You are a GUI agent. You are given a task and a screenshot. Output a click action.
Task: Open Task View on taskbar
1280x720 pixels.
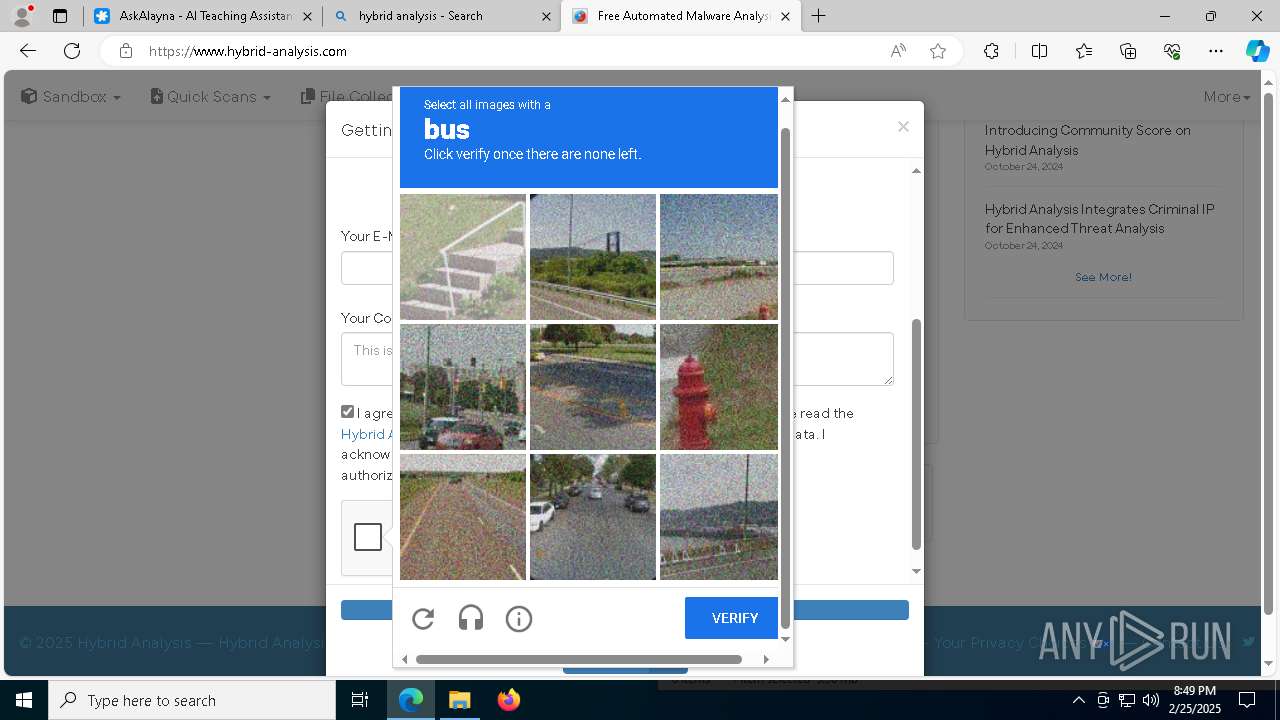pos(360,700)
